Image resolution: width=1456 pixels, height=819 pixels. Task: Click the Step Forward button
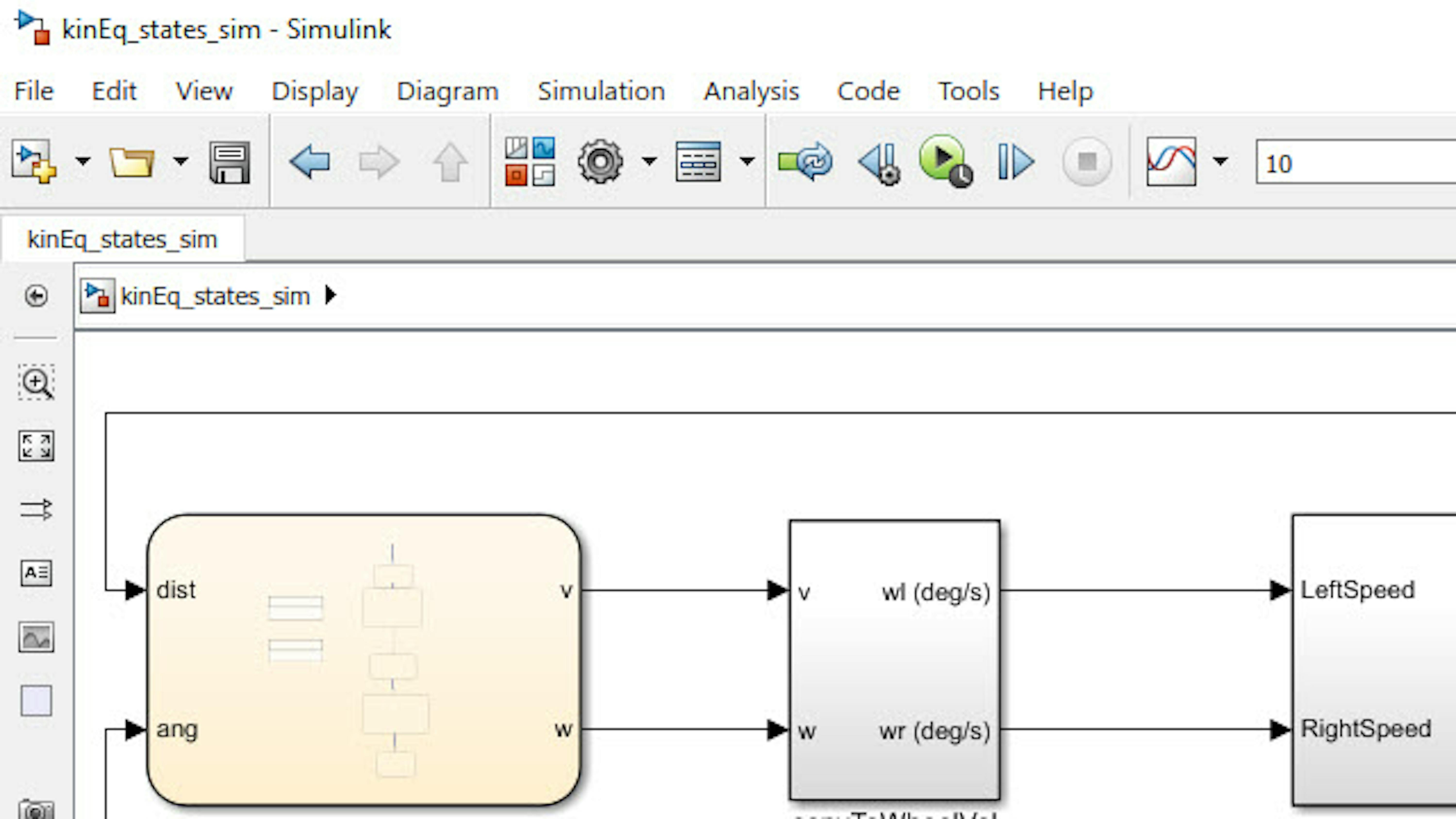click(1016, 162)
